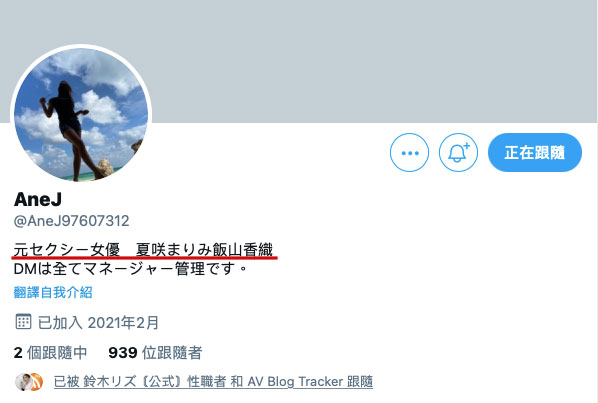Open followers you know link with 鈴木リズ
The height and width of the screenshot is (403, 598).
213,381
